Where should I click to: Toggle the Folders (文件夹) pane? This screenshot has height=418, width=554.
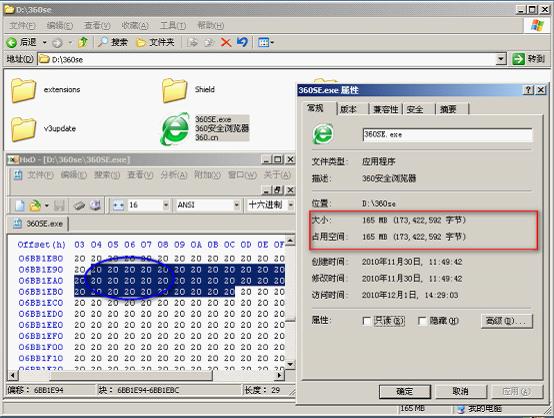(155, 42)
